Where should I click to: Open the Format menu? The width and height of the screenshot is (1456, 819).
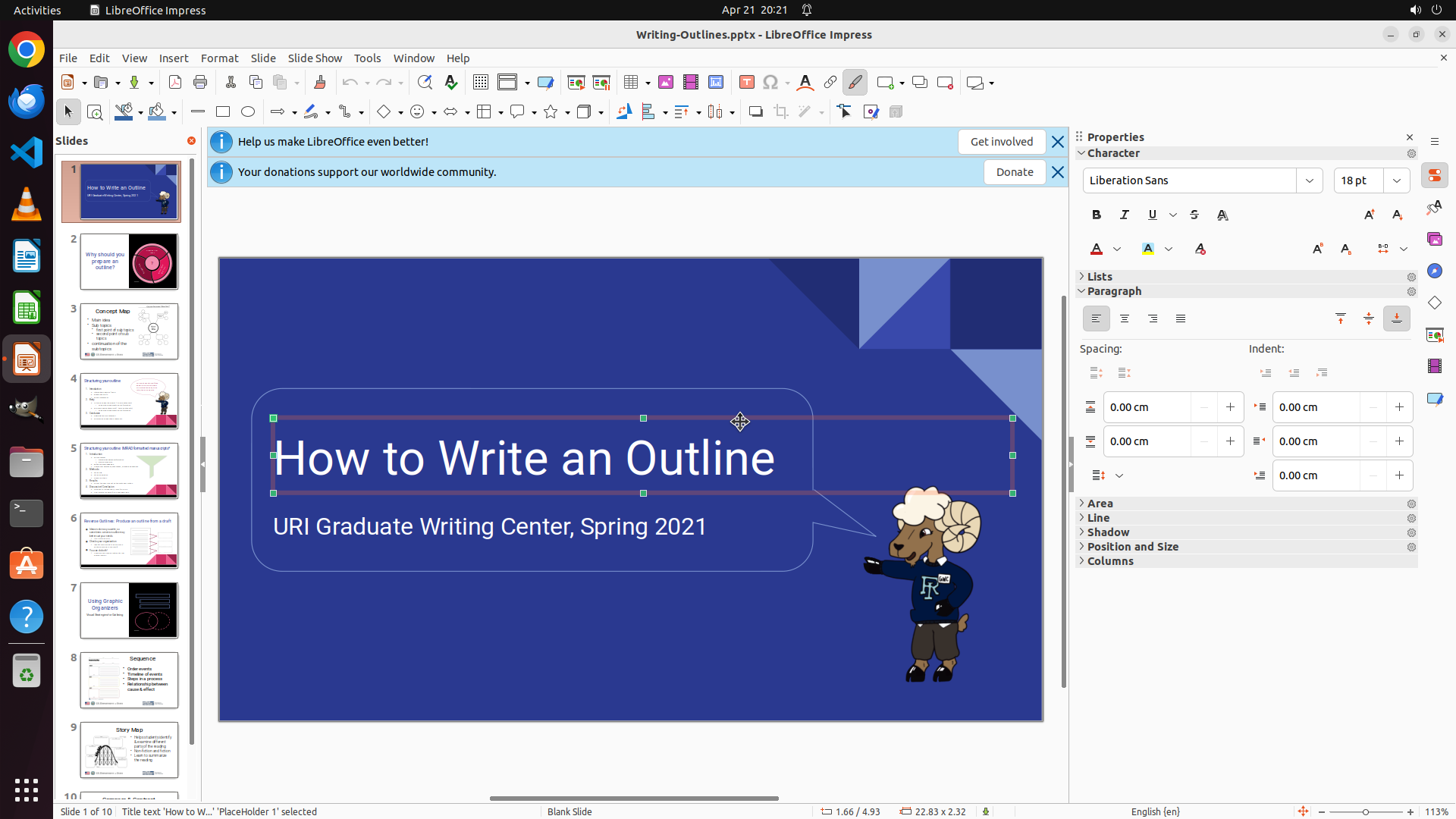[x=219, y=58]
